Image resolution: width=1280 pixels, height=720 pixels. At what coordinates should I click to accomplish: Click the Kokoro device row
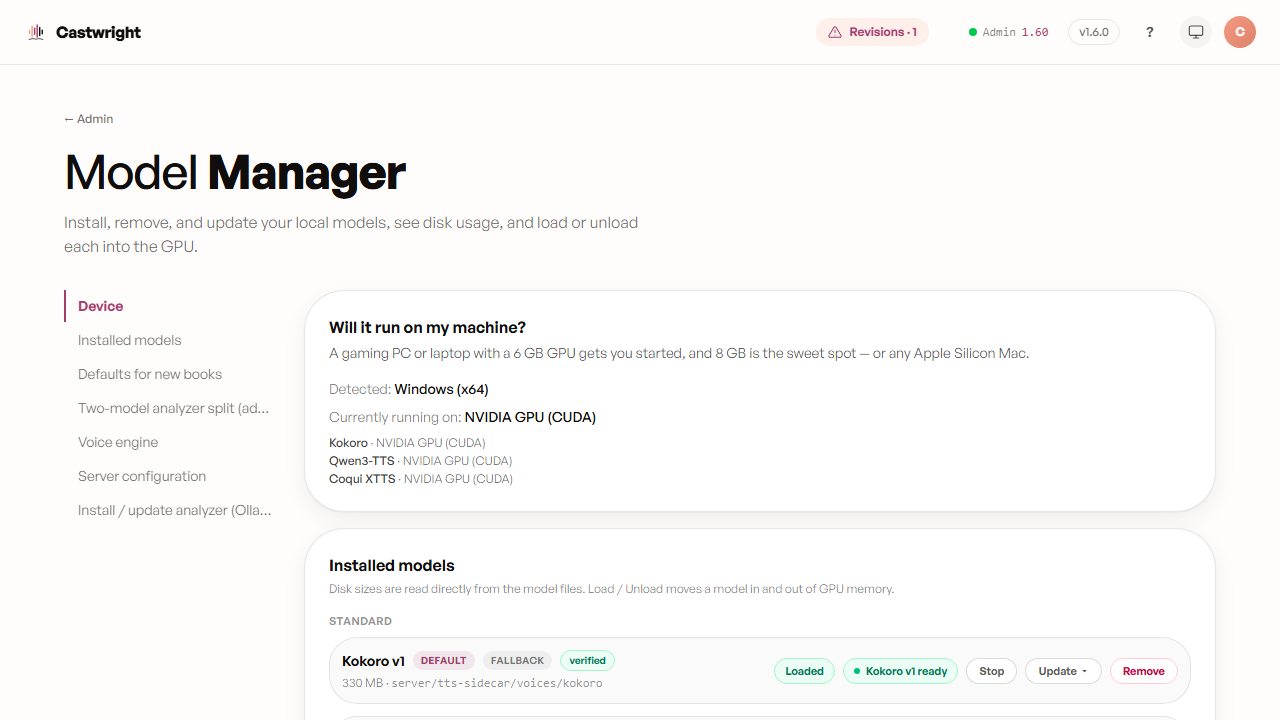pyautogui.click(x=407, y=443)
